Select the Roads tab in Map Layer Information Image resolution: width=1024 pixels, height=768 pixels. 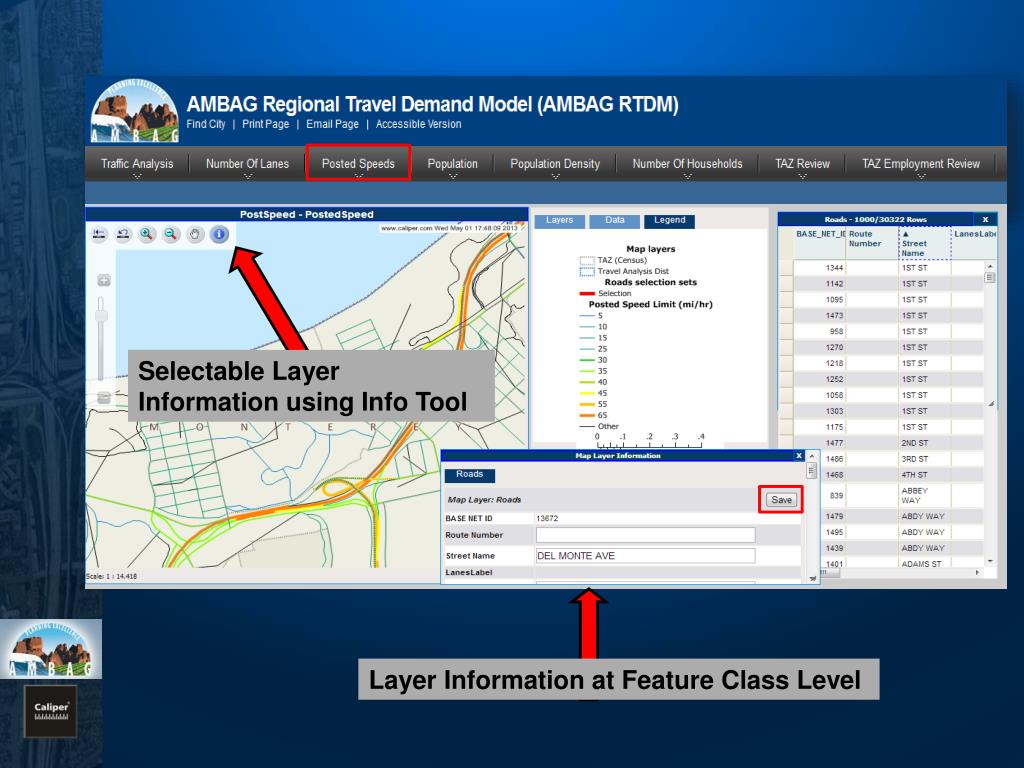[470, 475]
